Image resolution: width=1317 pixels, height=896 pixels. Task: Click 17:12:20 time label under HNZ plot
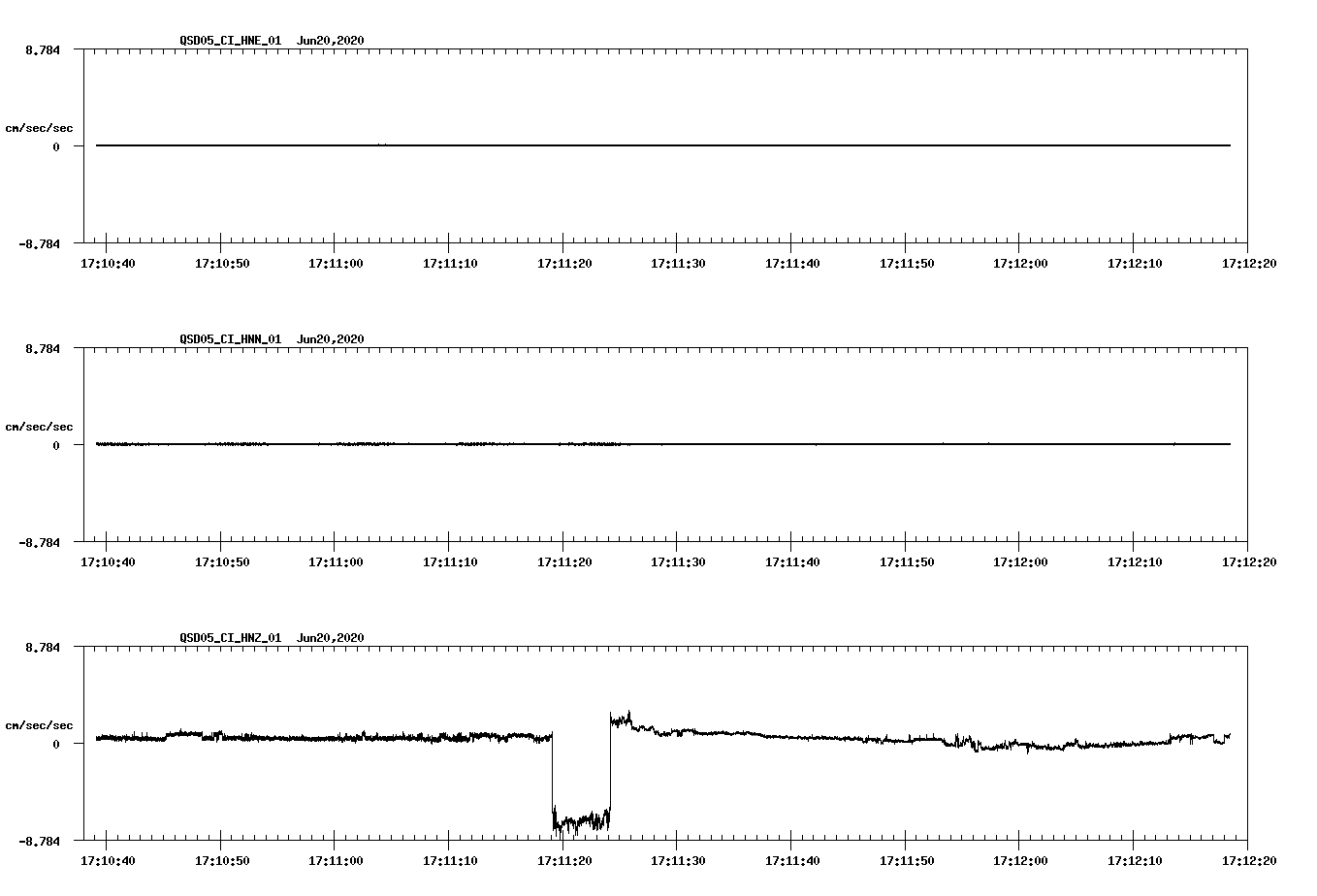point(1249,860)
